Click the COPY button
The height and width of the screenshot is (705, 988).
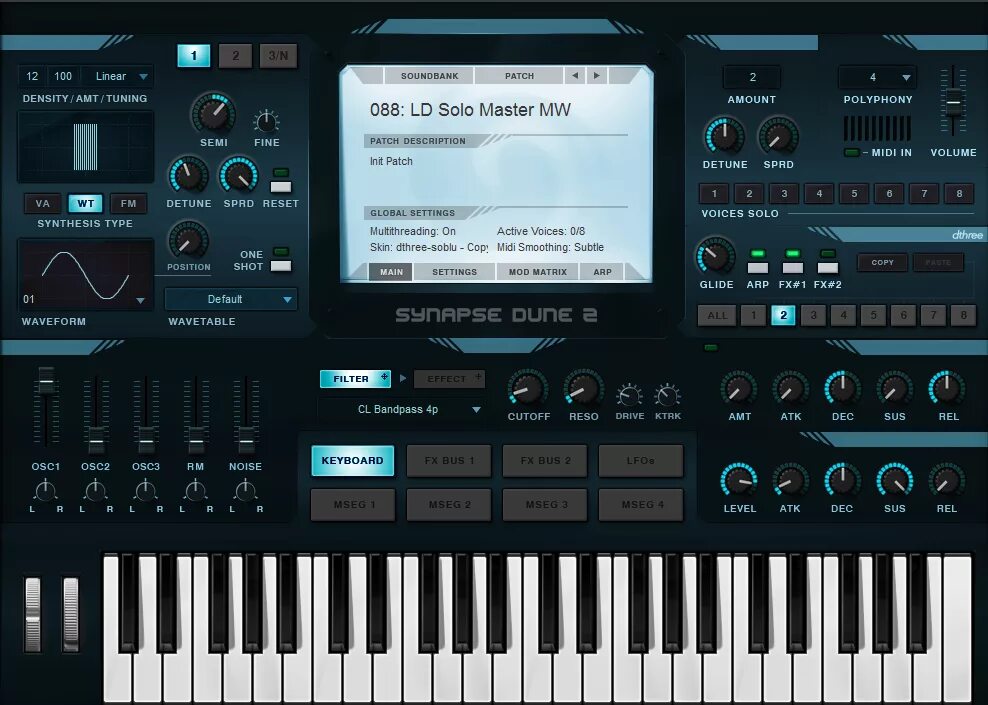point(882,262)
